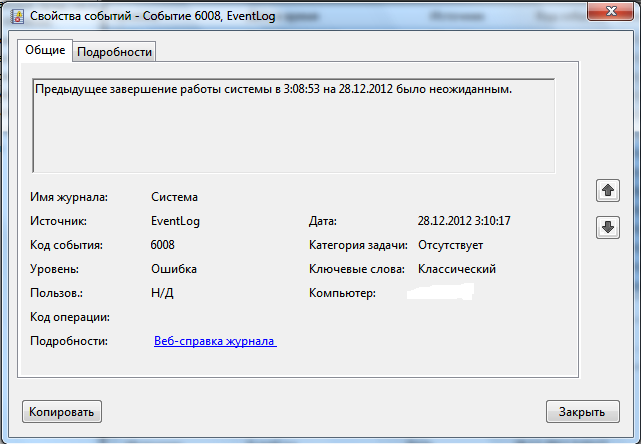Click the Ключевые слова label
641x444 pixels.
[356, 269]
